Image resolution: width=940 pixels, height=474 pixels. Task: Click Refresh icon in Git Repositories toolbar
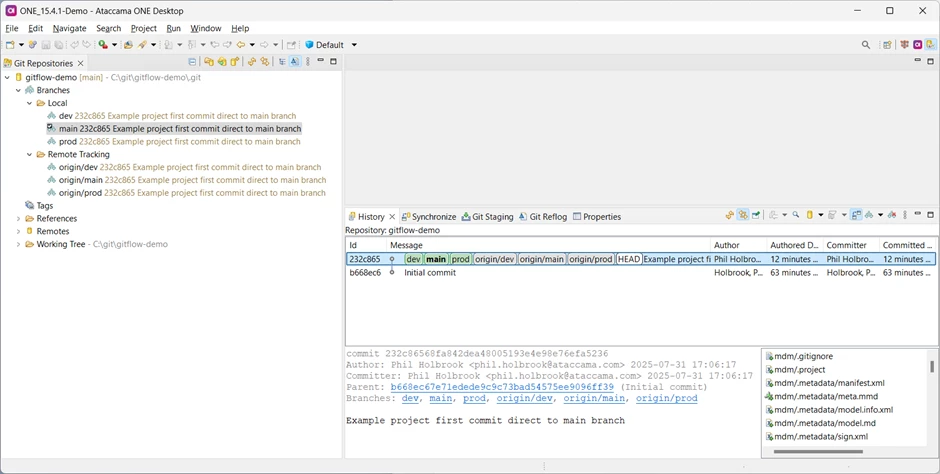tap(252, 62)
